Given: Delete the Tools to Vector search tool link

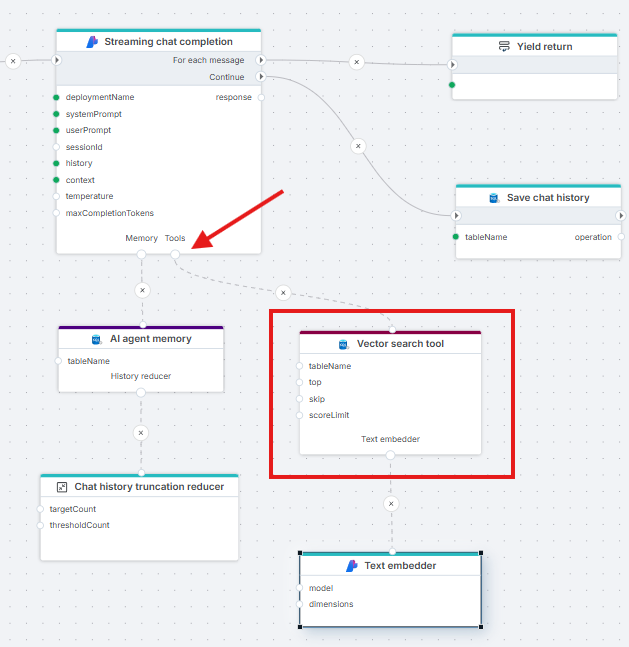Looking at the screenshot, I should click(283, 293).
